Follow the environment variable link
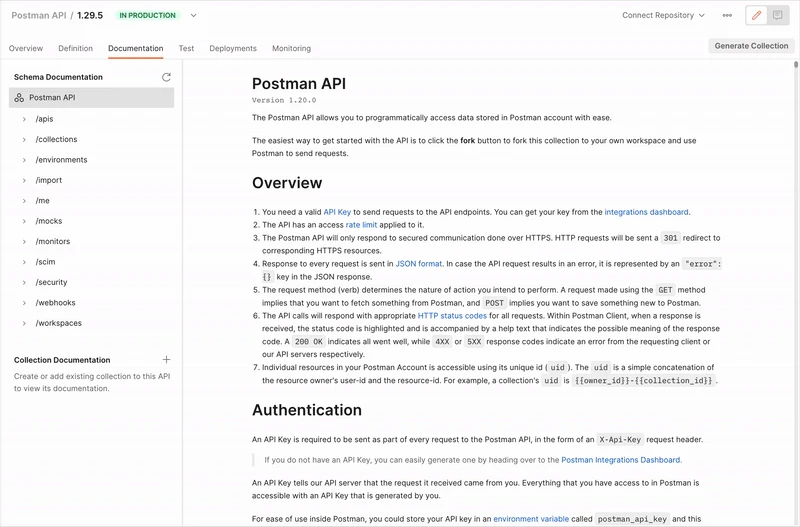This screenshot has width=800, height=527. pos(531,519)
